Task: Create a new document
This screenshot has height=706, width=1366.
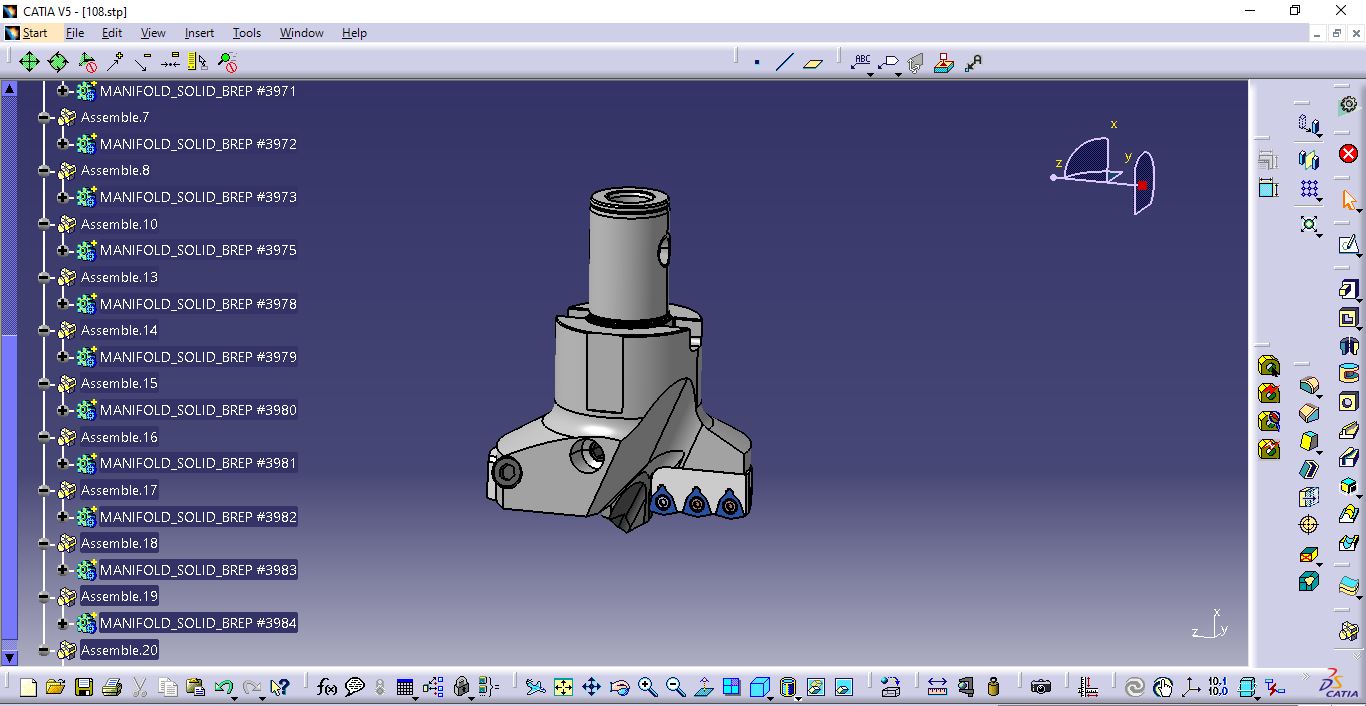Action: pos(28,687)
